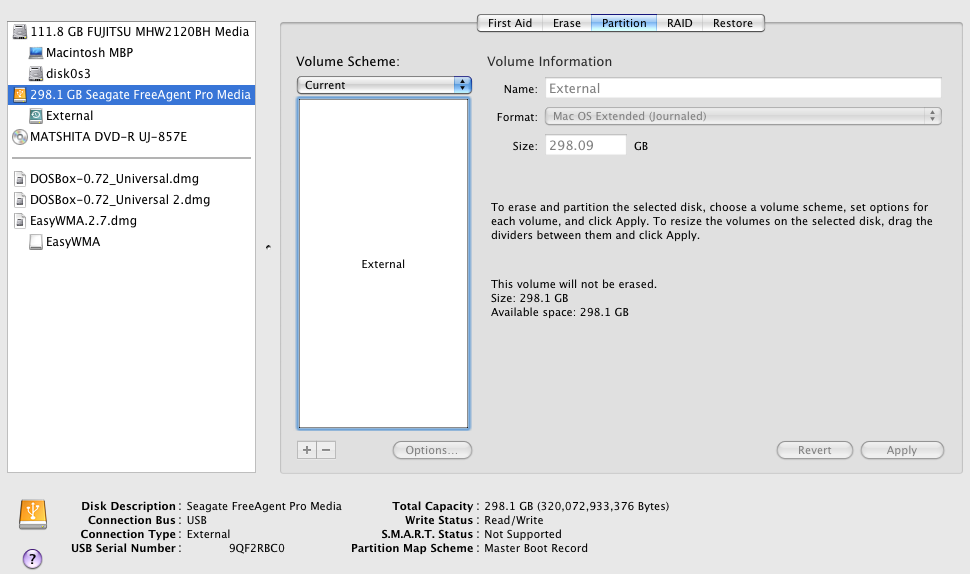Remove a partition with the minus button
Image resolution: width=970 pixels, height=574 pixels.
click(x=326, y=450)
